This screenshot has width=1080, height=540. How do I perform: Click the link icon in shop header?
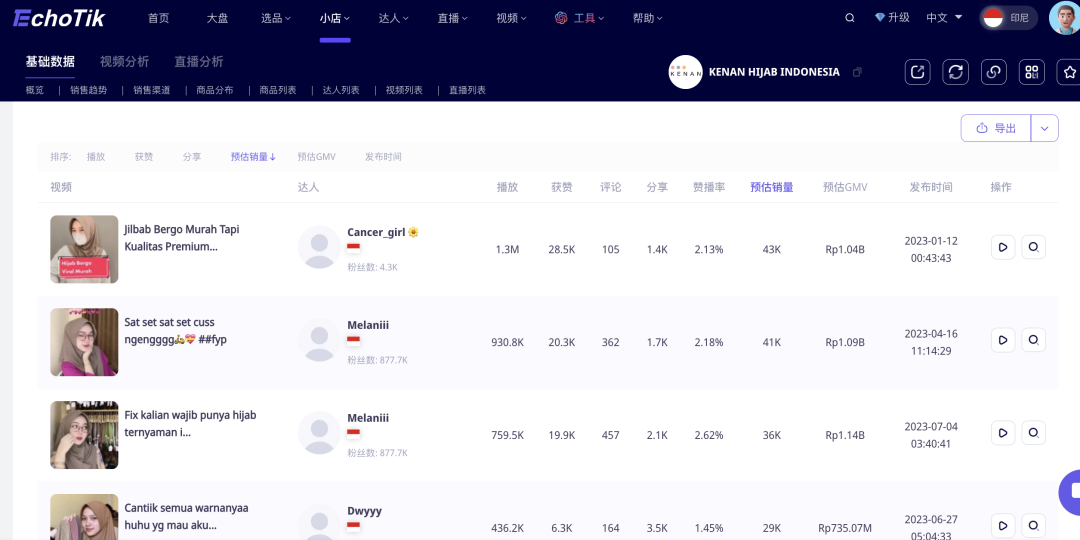(994, 72)
